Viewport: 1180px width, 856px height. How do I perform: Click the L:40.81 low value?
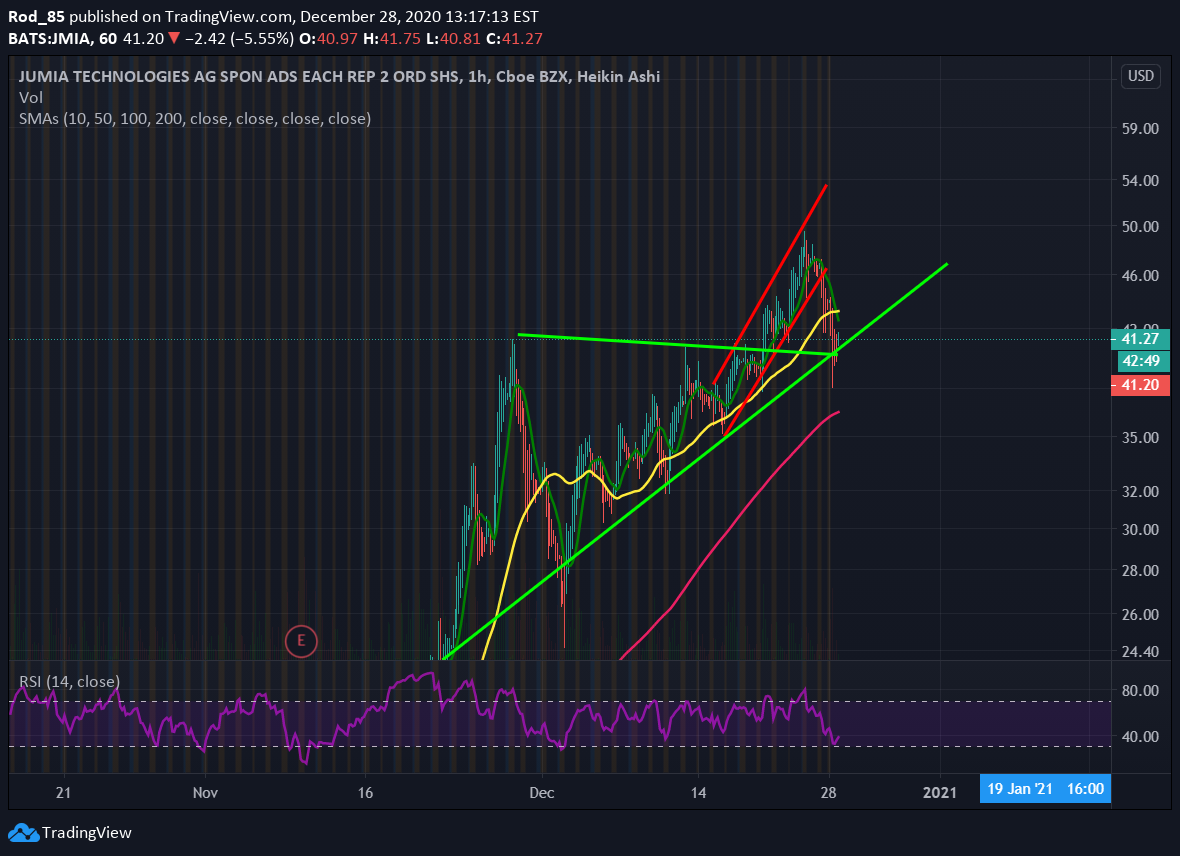click(453, 38)
